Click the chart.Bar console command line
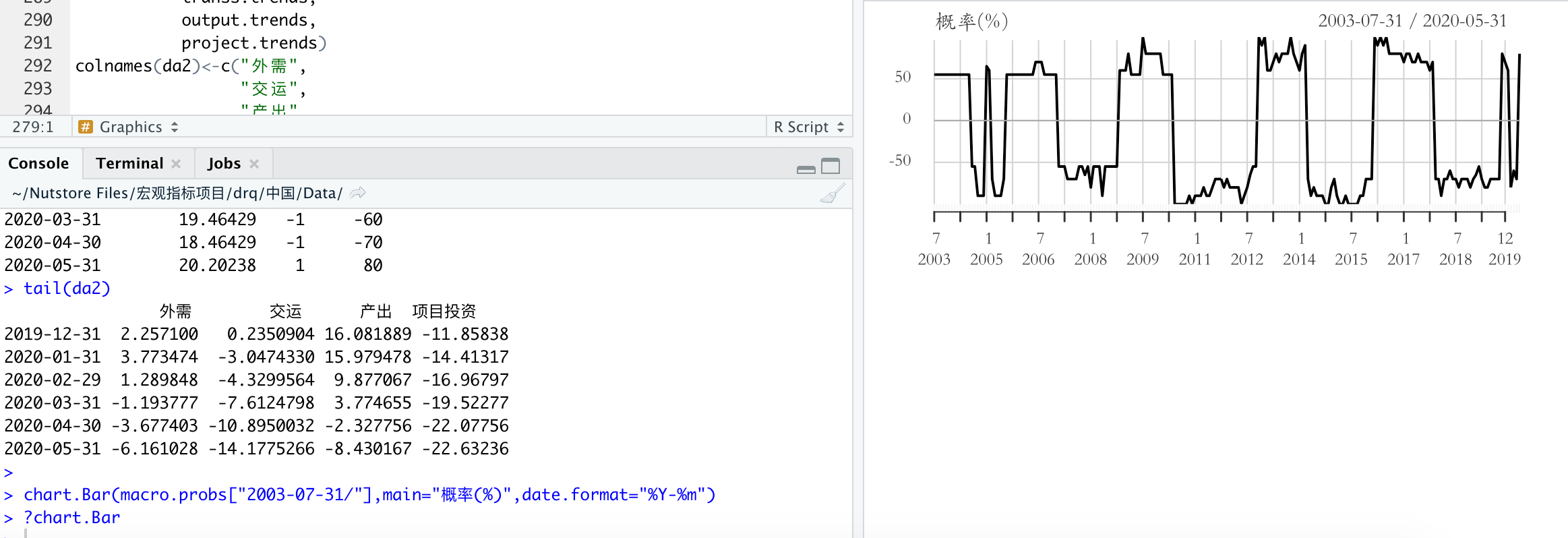This screenshot has height=538, width=1568. [369, 495]
